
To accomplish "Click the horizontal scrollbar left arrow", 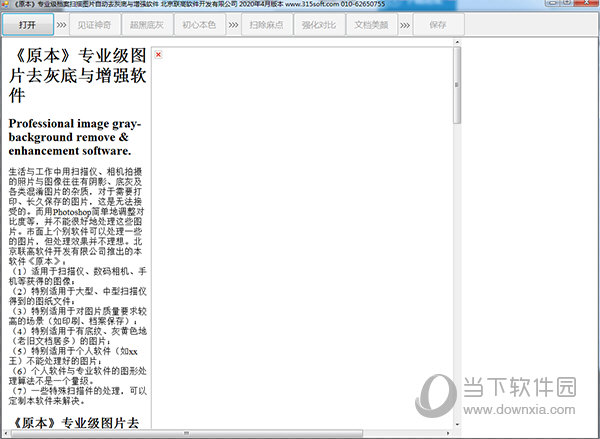I will coord(5,433).
